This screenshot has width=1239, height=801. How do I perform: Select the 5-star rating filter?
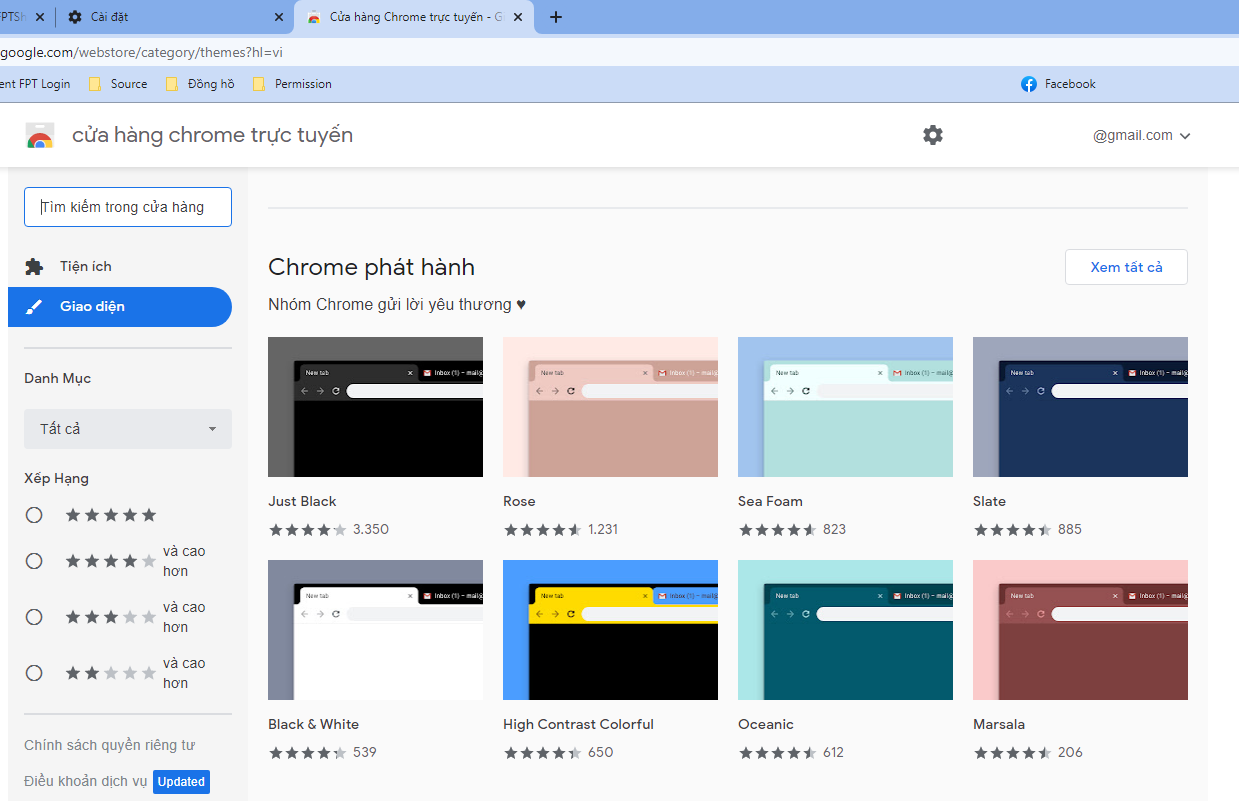(34, 515)
